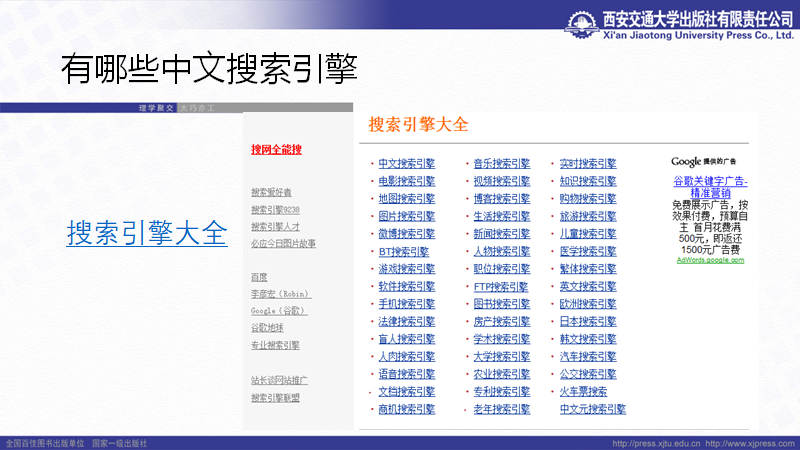Image resolution: width=800 pixels, height=450 pixels.
Task: Click 老年搜索引擎 link
Action: (502, 409)
